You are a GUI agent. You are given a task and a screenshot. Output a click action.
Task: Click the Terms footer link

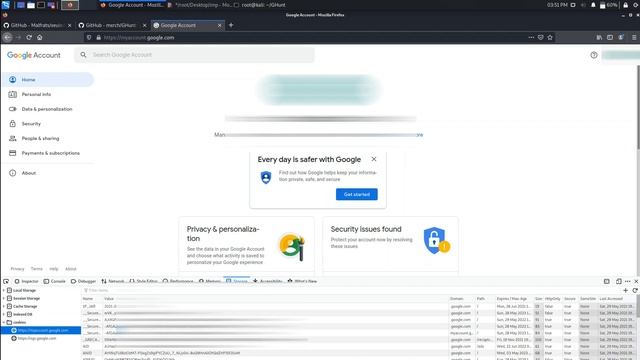click(36, 269)
